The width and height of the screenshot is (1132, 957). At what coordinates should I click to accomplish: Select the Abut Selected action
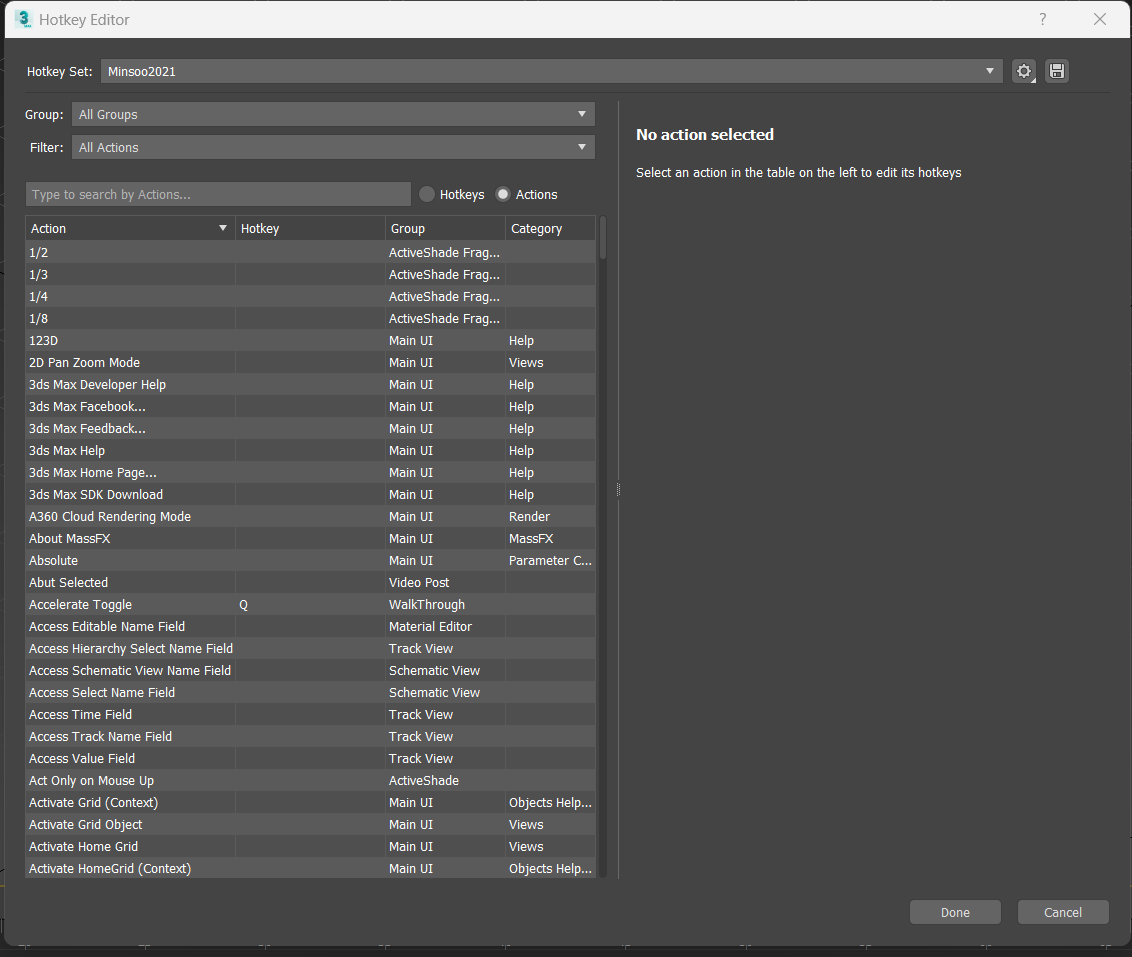[x=310, y=582]
